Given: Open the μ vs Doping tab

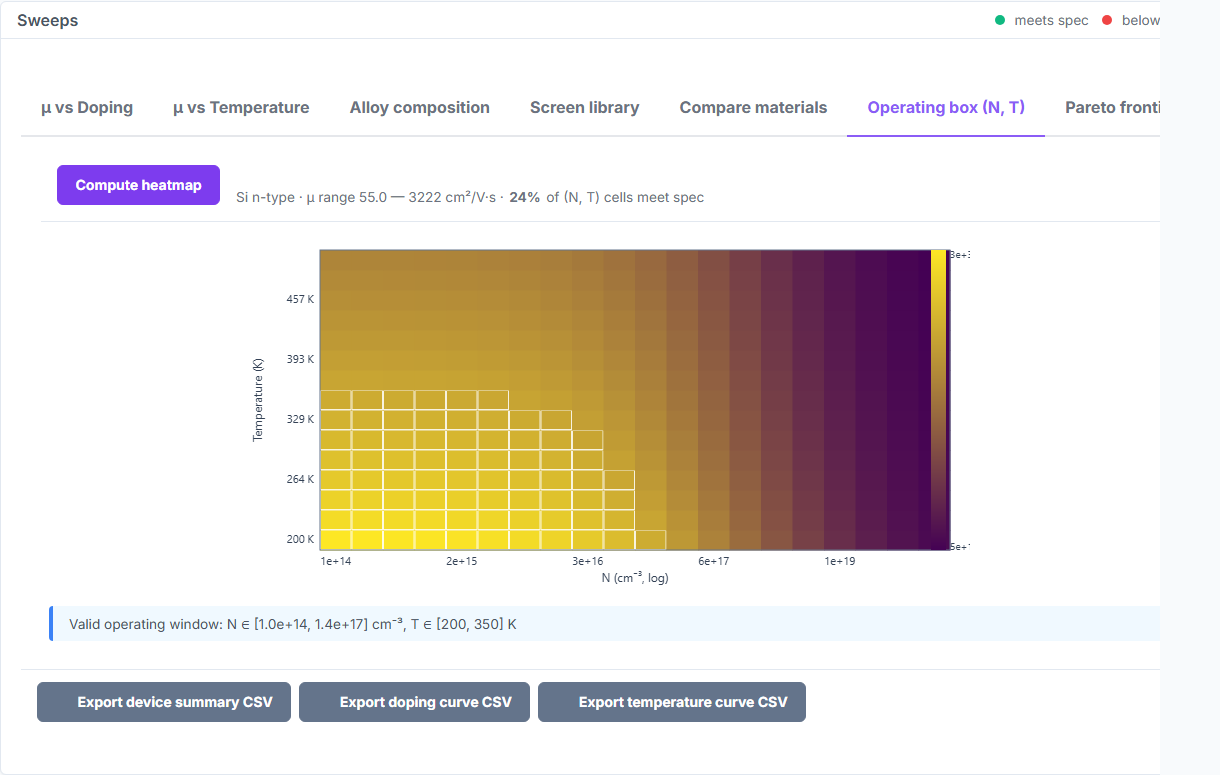Looking at the screenshot, I should point(87,108).
